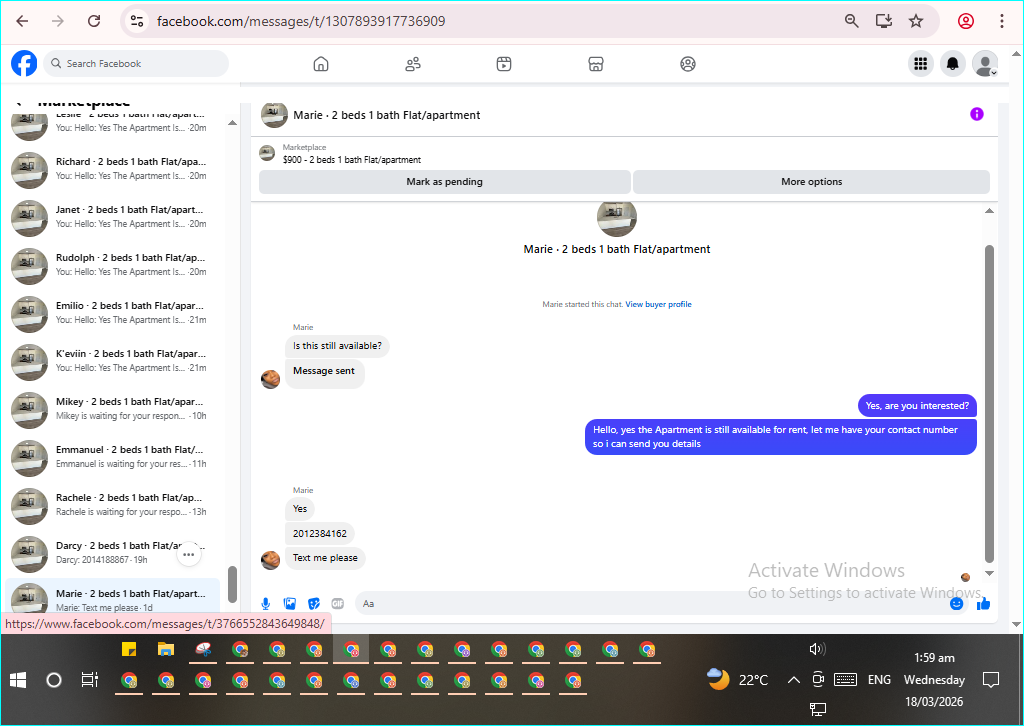Click the chat thread vertical scrollbar
The height and width of the screenshot is (726, 1024).
989,403
